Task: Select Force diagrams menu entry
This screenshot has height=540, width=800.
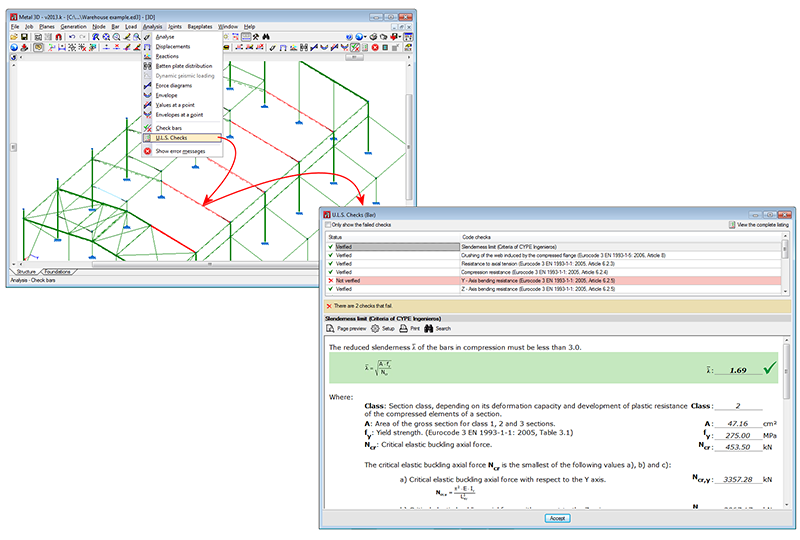Action: [182, 85]
